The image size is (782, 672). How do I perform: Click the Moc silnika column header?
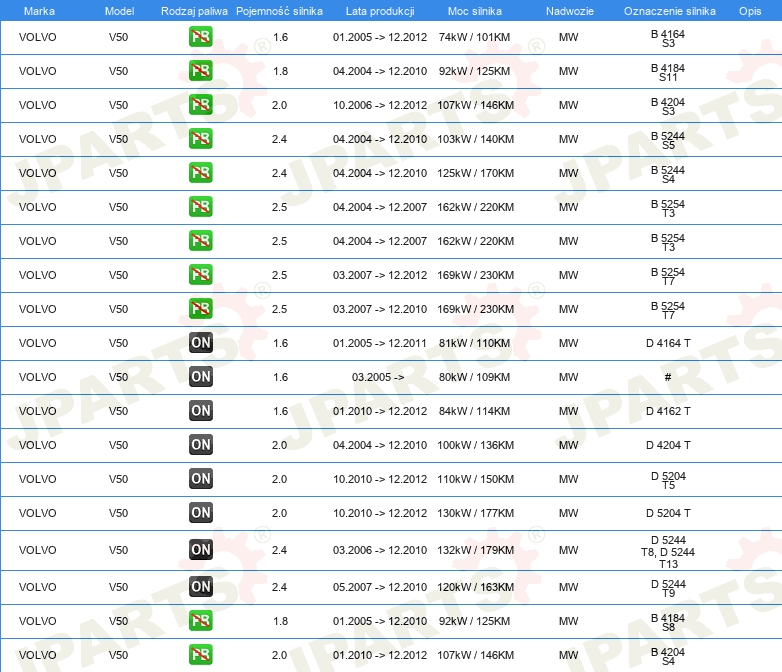[475, 11]
